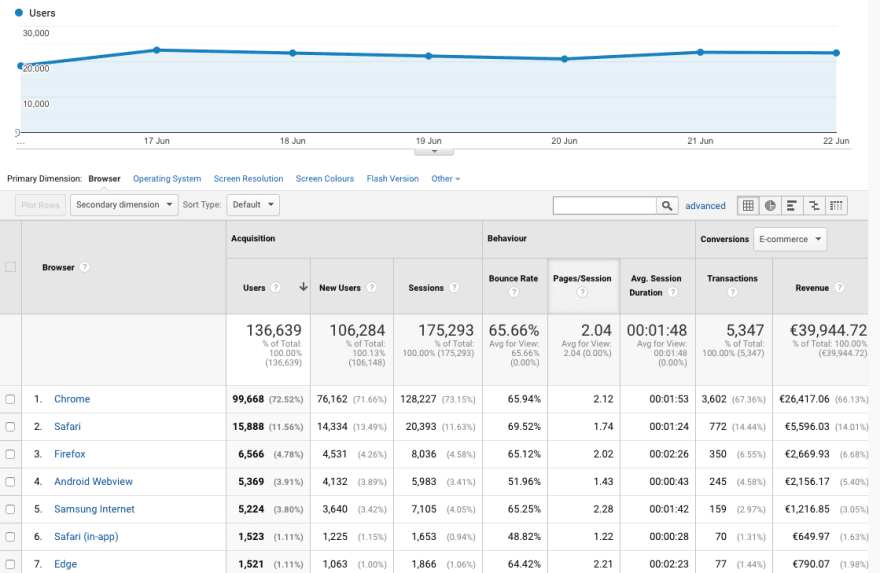Open help icon next to Users header
The image size is (880, 573).
point(276,287)
